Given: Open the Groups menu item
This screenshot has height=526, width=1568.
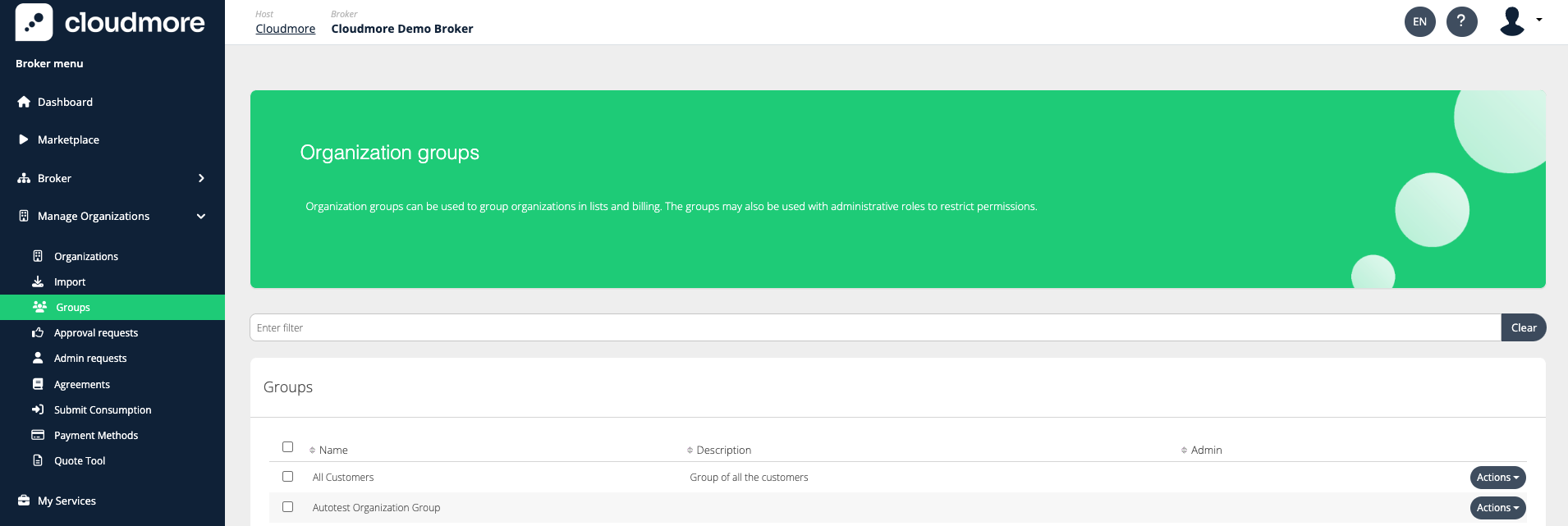Looking at the screenshot, I should click(x=73, y=308).
